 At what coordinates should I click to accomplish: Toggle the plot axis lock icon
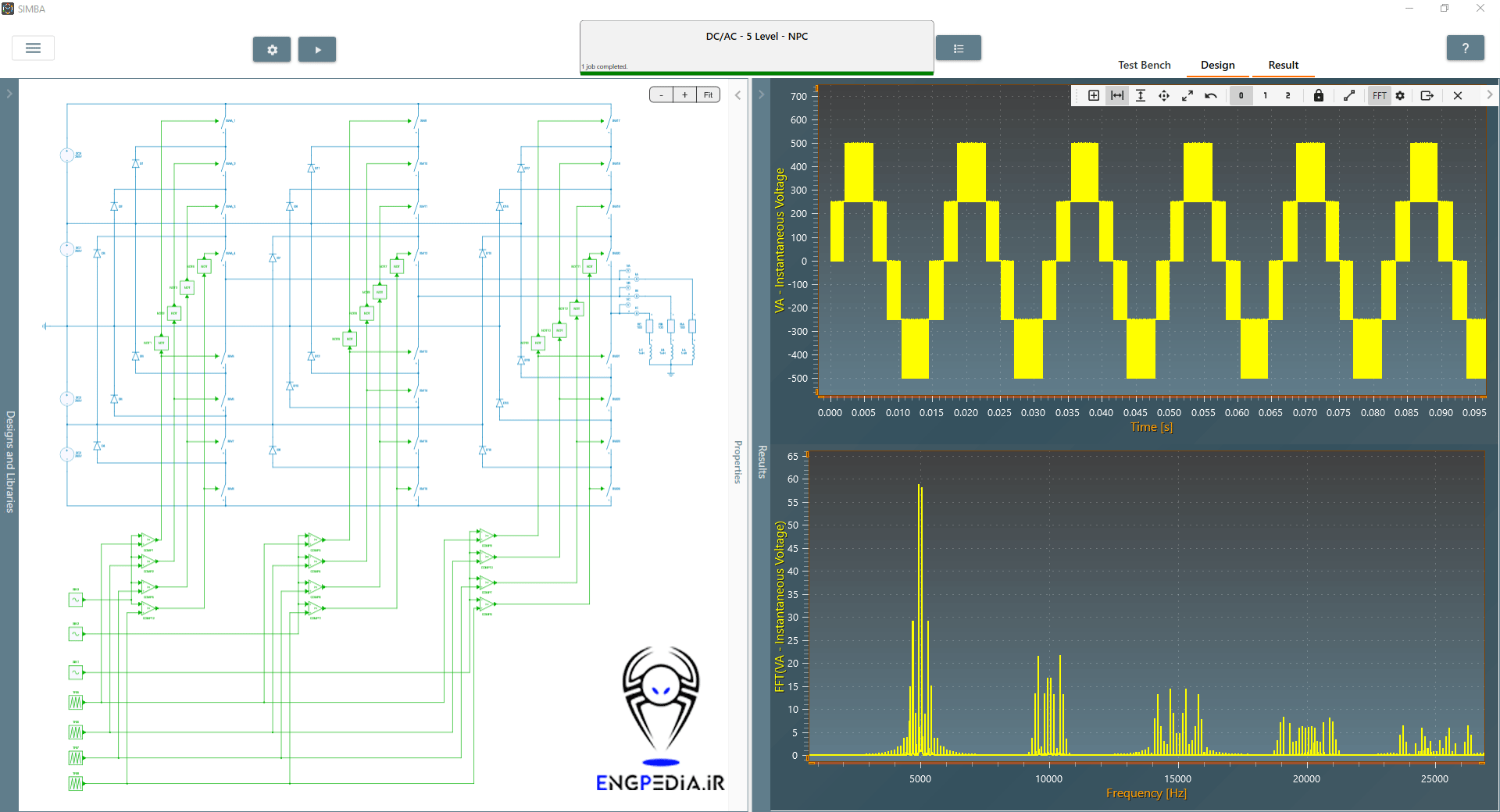click(1319, 95)
